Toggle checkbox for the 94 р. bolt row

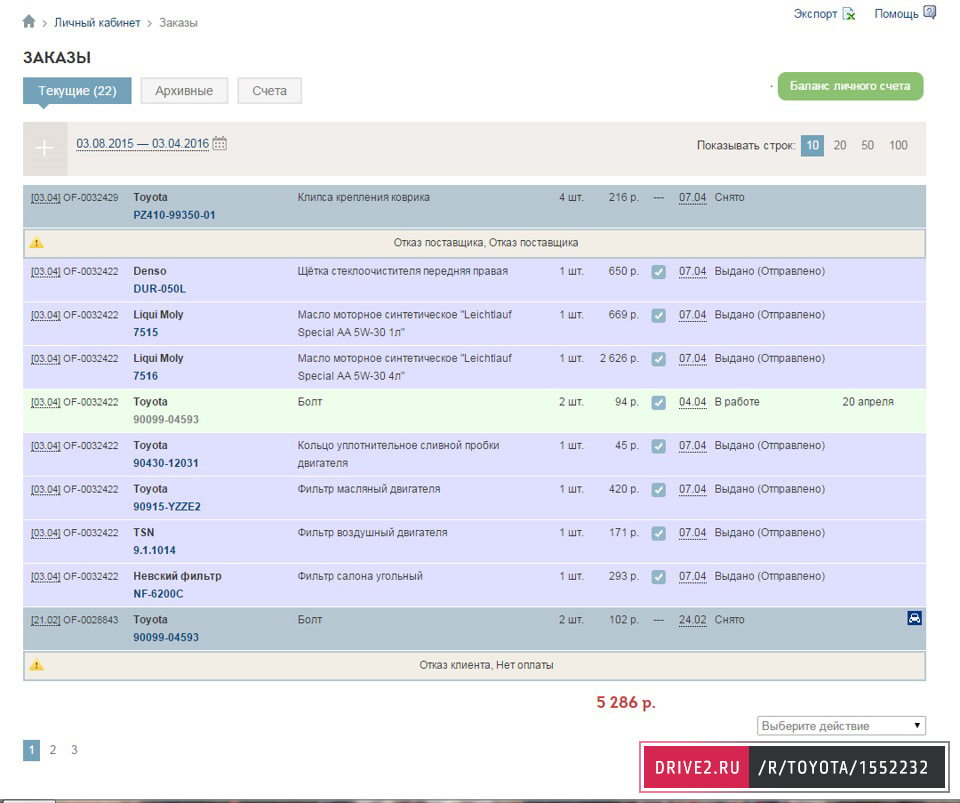[658, 403]
